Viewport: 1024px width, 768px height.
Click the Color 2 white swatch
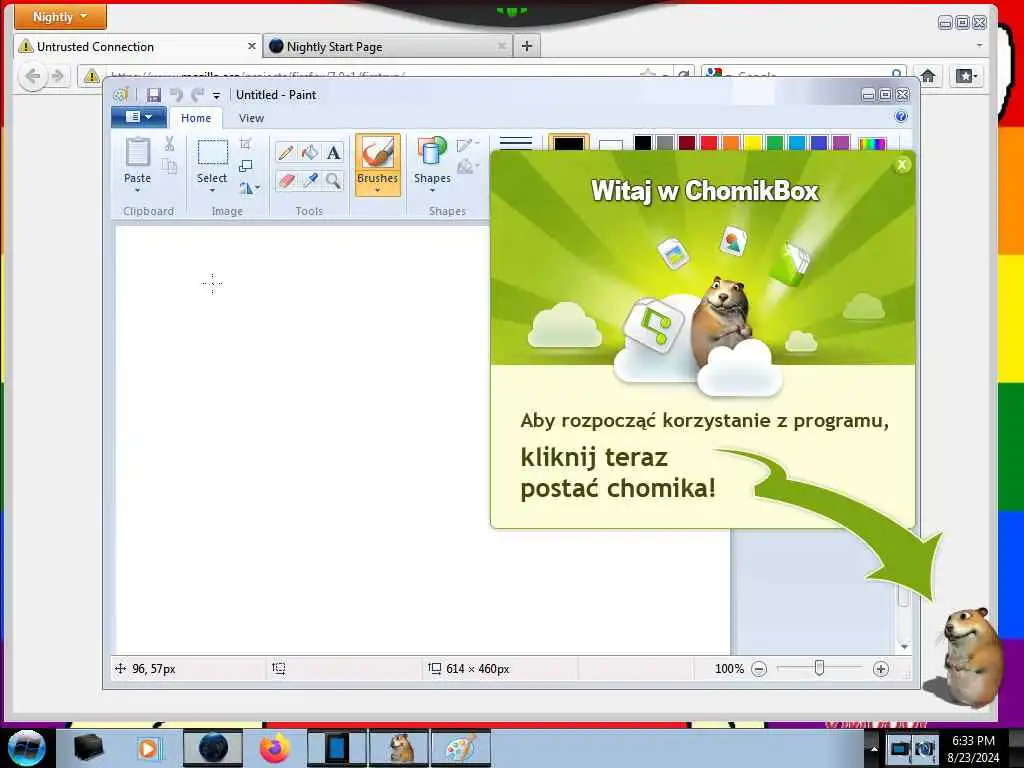[611, 144]
